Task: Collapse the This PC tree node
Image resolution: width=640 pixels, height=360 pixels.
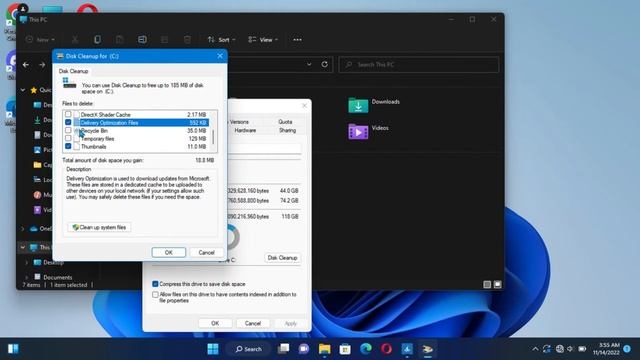Action: click(x=23, y=247)
